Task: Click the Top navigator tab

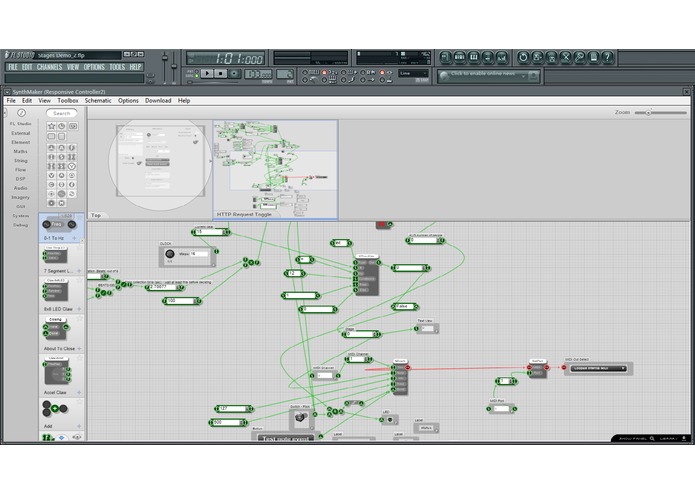Action: pos(96,215)
